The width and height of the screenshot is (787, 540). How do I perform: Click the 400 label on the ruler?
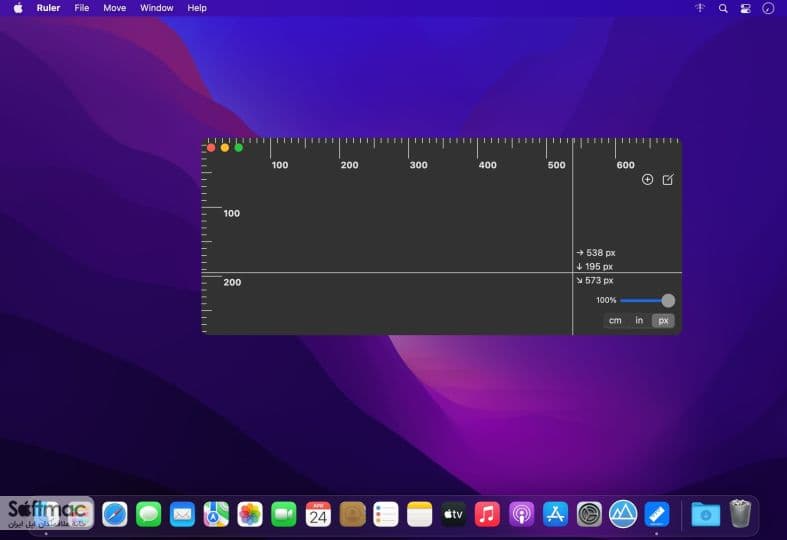487,165
